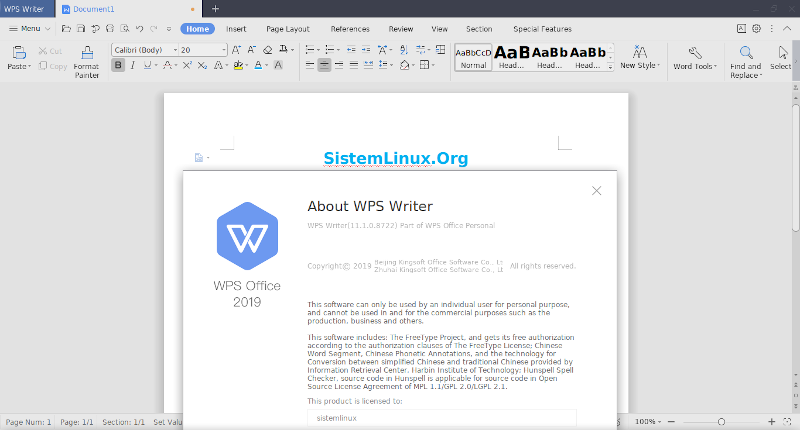Click the Decrease indent icon
Image resolution: width=800 pixels, height=430 pixels.
click(x=351, y=49)
